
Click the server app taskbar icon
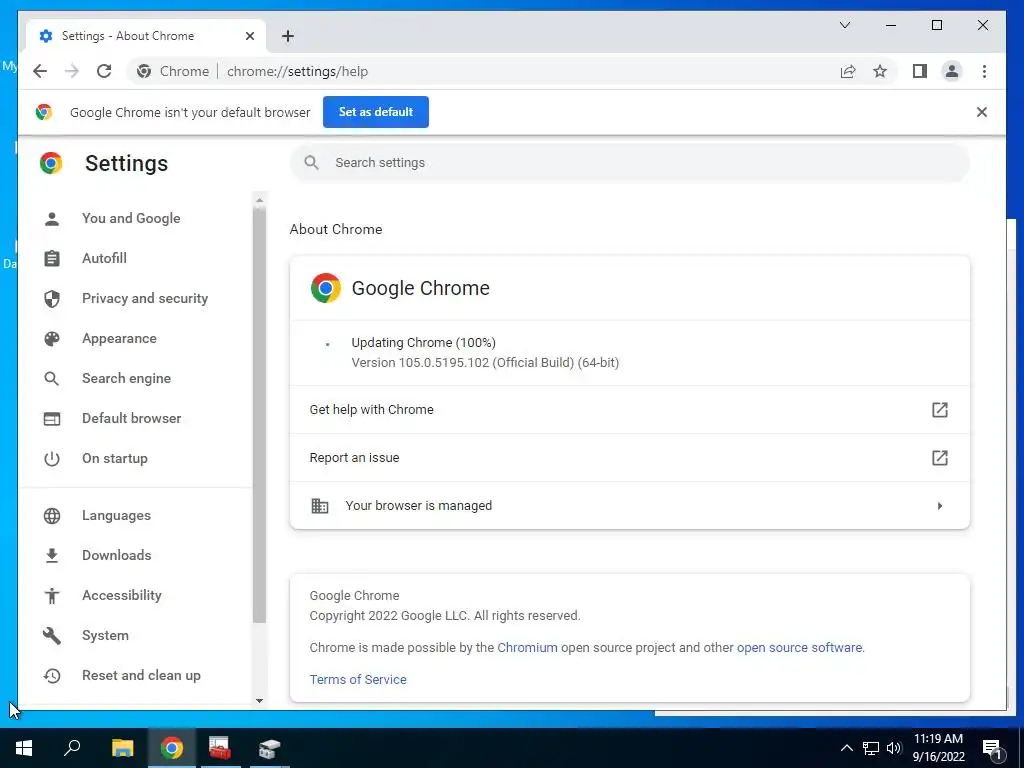click(x=268, y=748)
